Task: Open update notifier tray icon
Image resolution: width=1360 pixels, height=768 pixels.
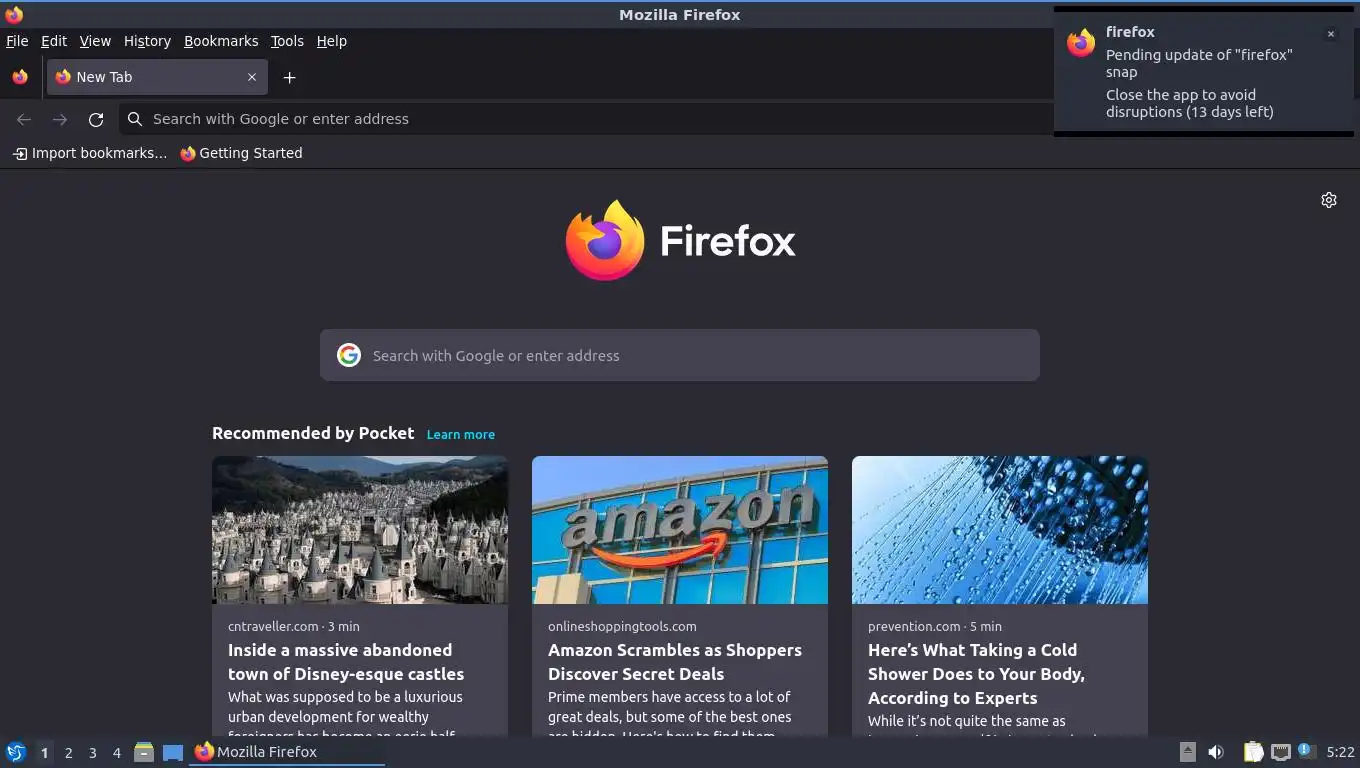Action: click(x=1306, y=751)
